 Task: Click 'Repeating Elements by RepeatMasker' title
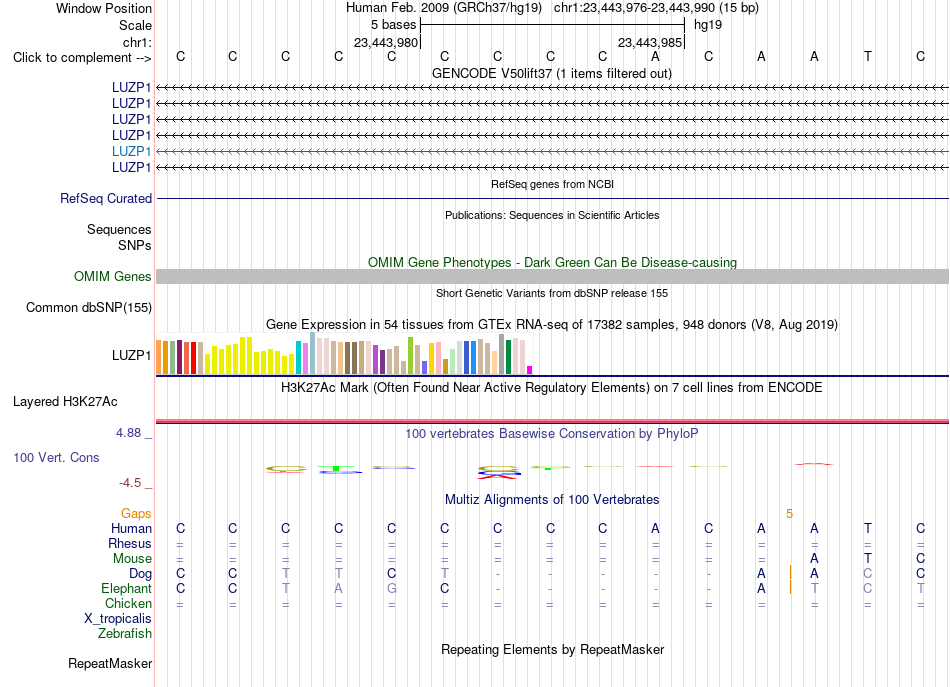coord(552,650)
